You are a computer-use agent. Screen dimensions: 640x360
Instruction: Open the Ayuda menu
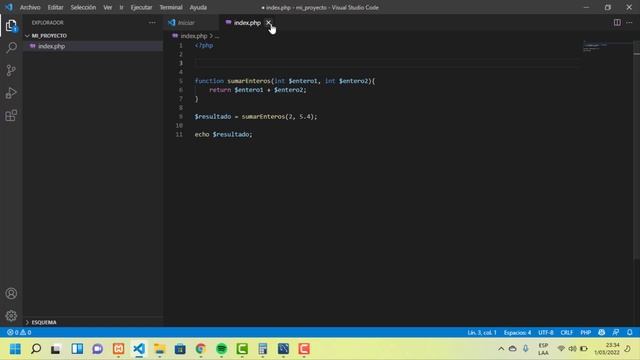click(x=198, y=7)
